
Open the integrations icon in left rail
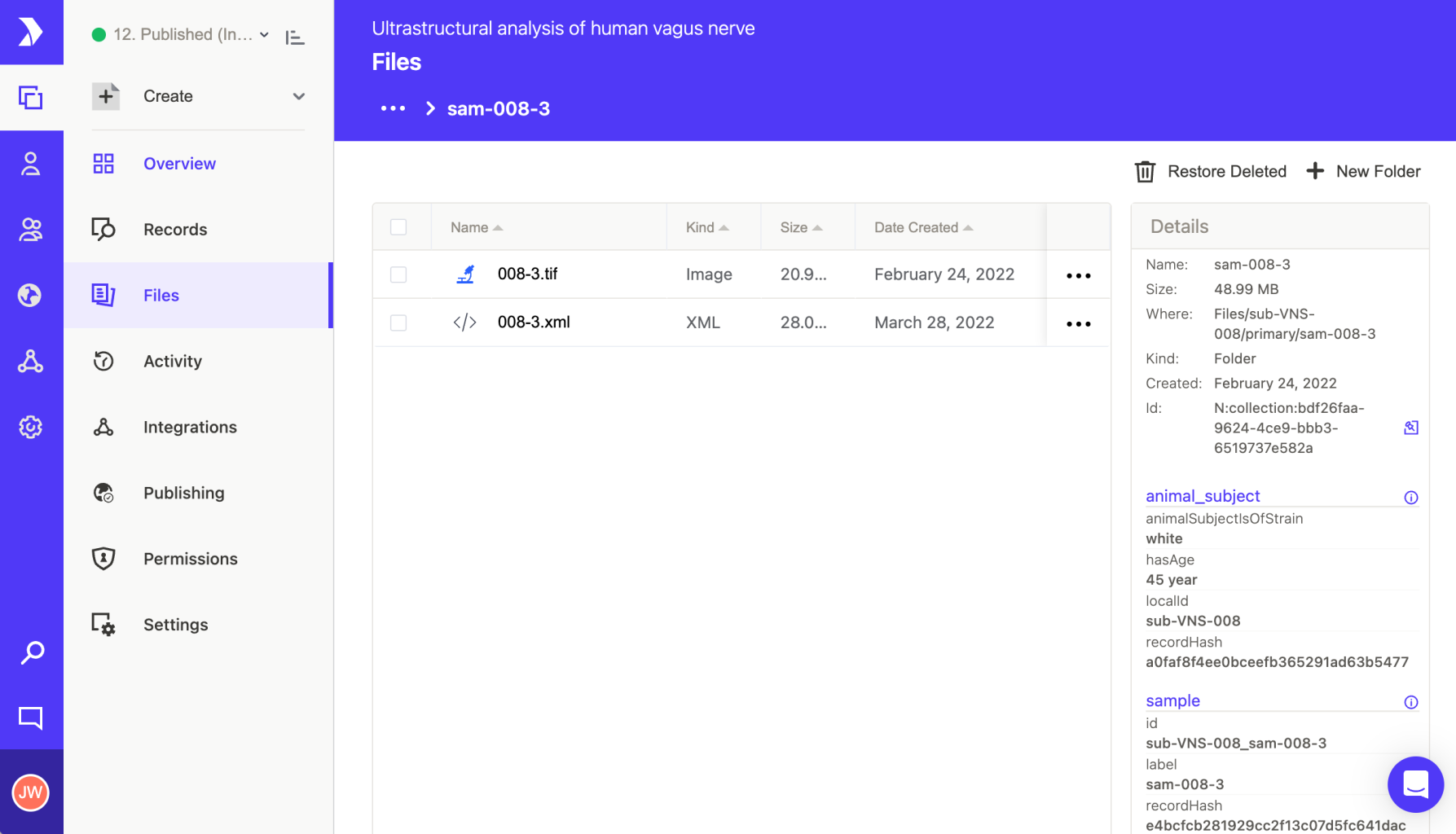pos(31,361)
